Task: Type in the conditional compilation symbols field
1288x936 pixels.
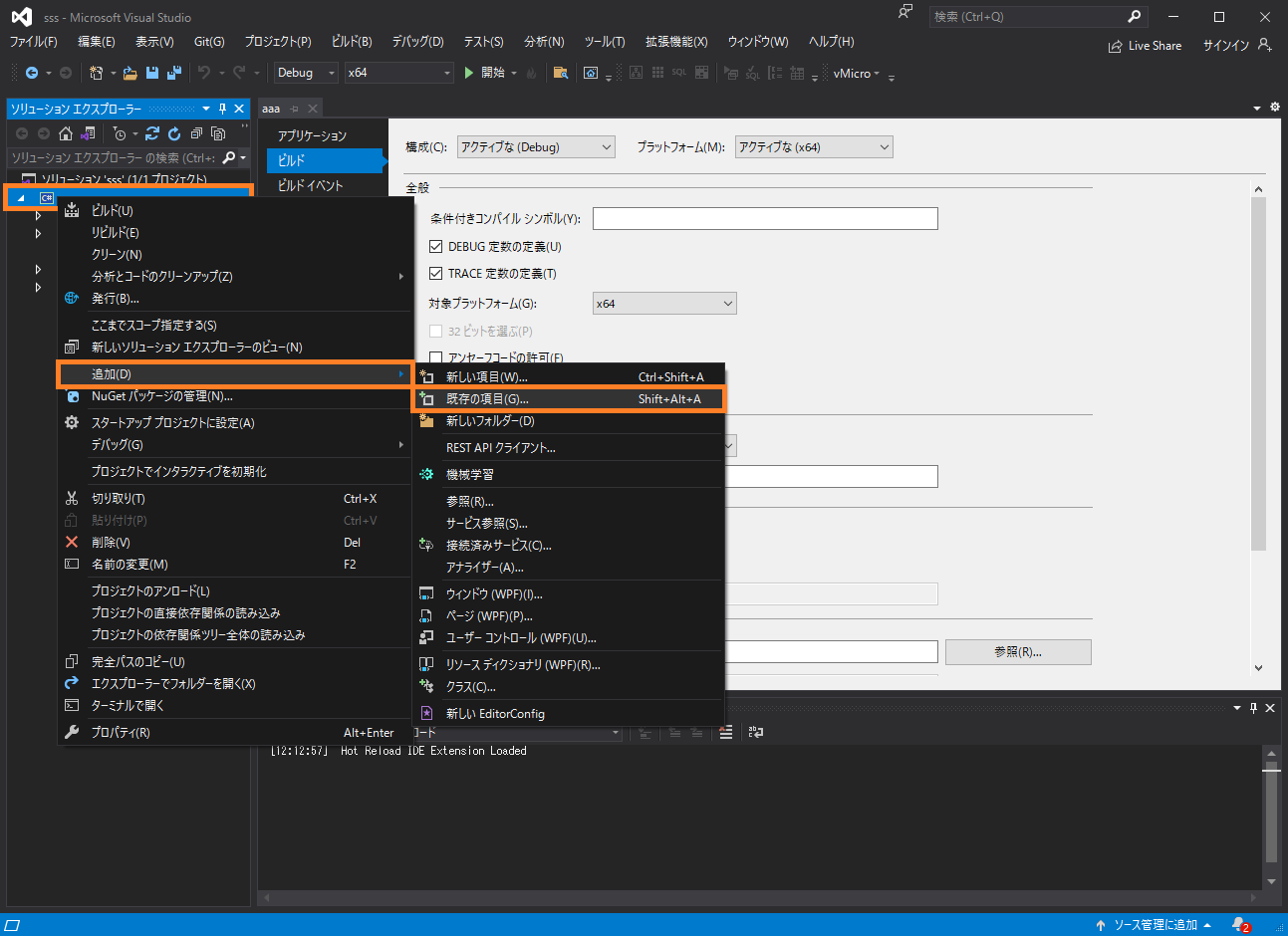Action: 764,218
